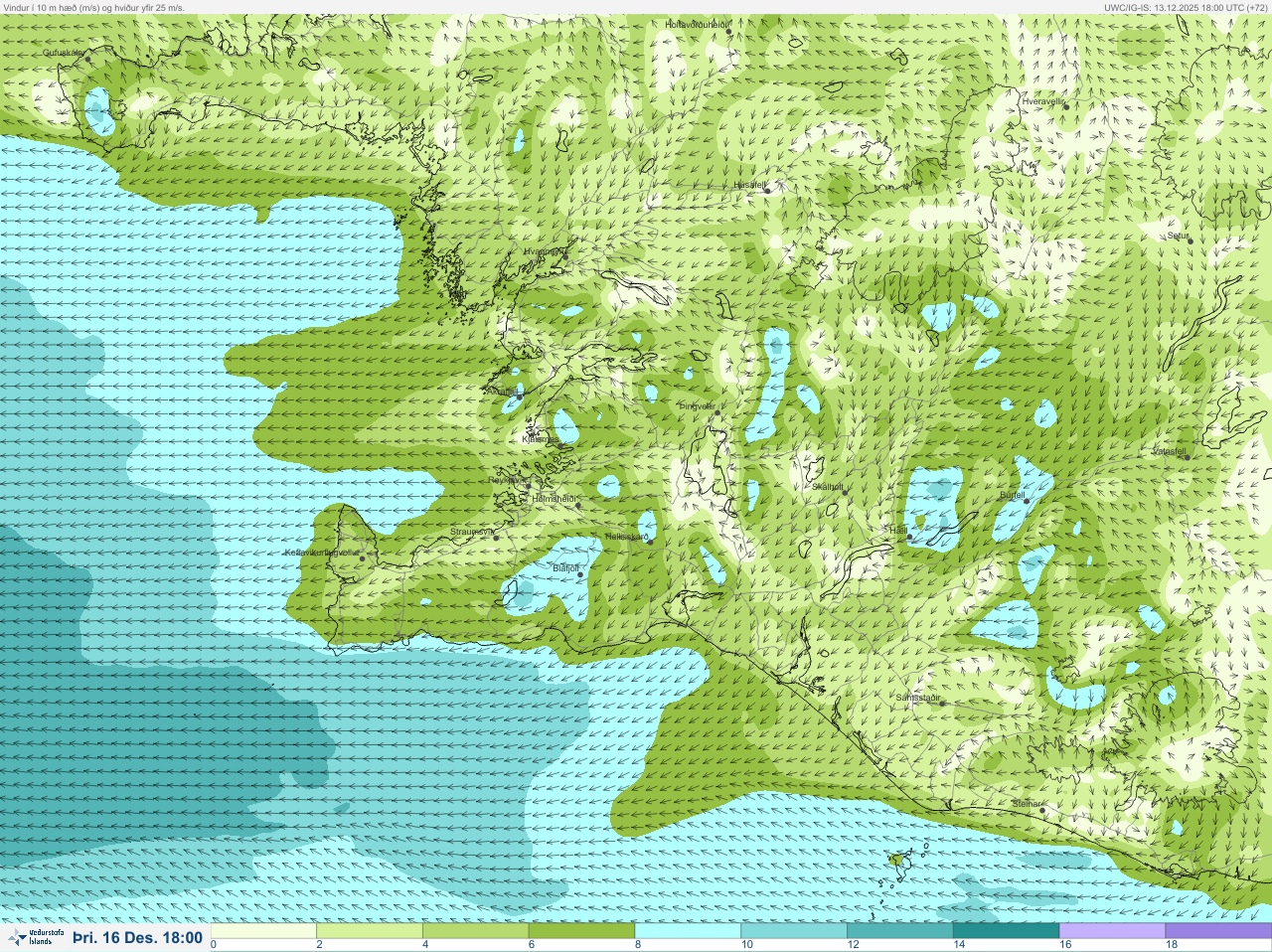Click the Gufuskálar station label
The width and height of the screenshot is (1272, 952).
click(63, 52)
